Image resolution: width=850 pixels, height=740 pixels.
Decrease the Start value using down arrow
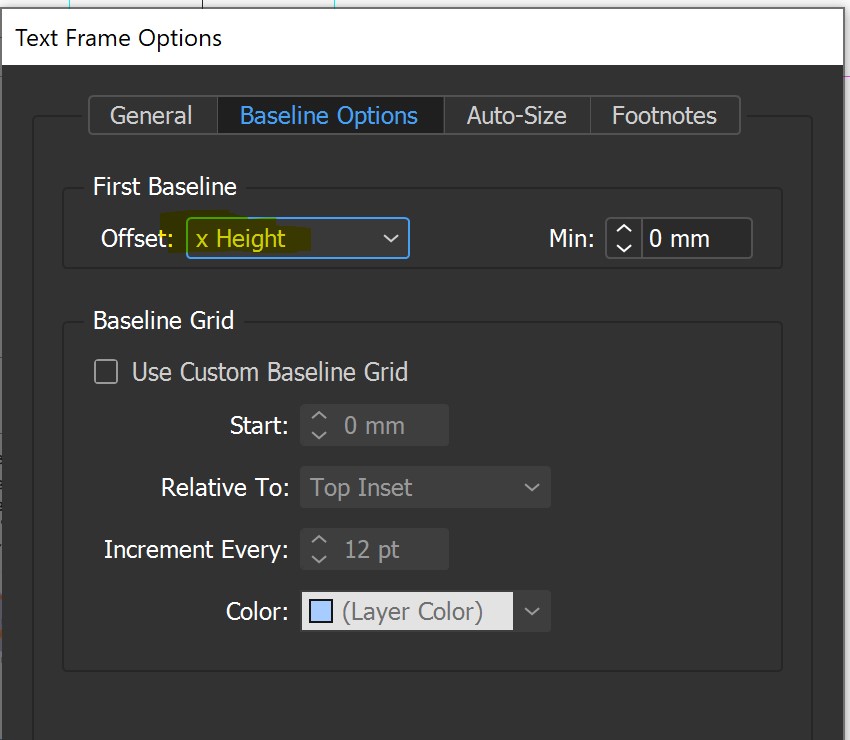[319, 435]
